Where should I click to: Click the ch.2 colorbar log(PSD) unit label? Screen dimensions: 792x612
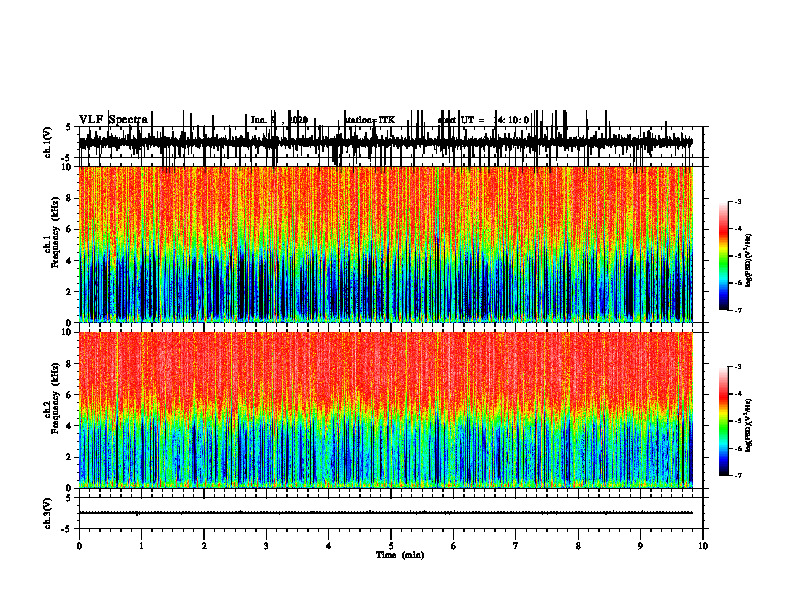[x=748, y=426]
